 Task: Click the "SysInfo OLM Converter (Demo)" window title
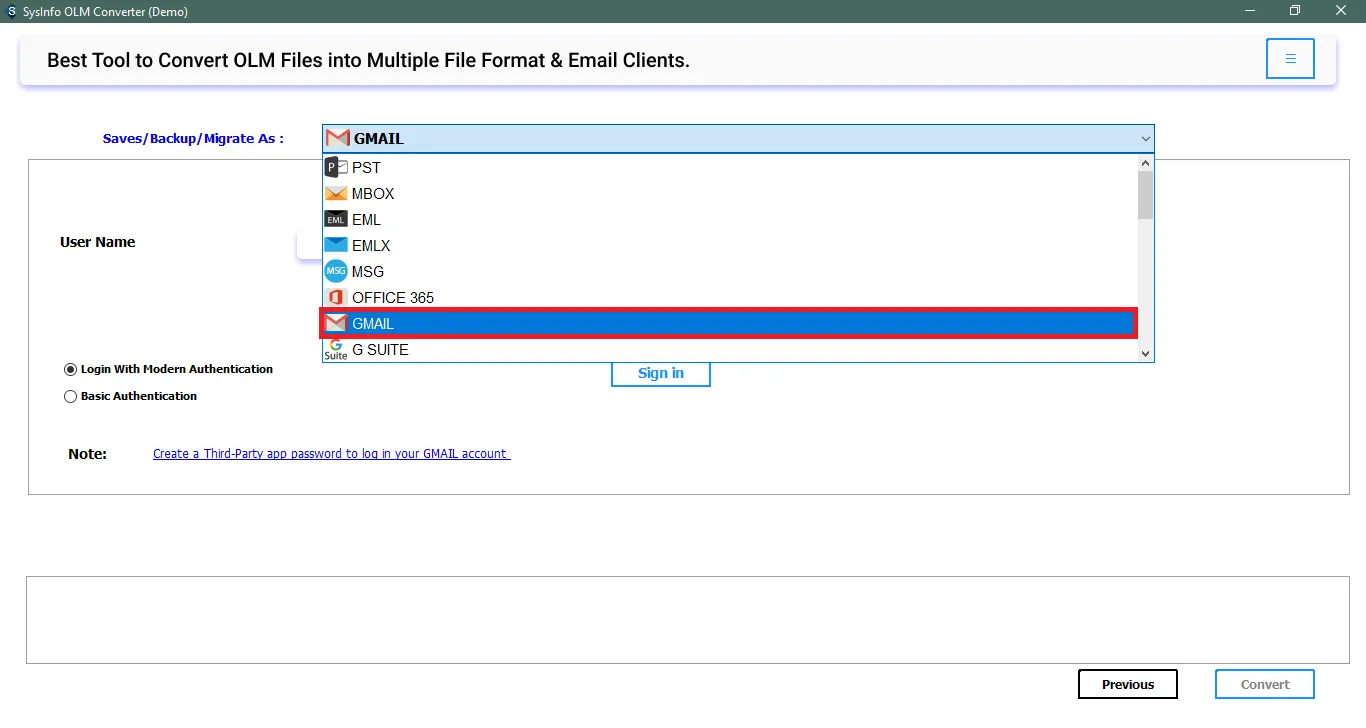[106, 12]
